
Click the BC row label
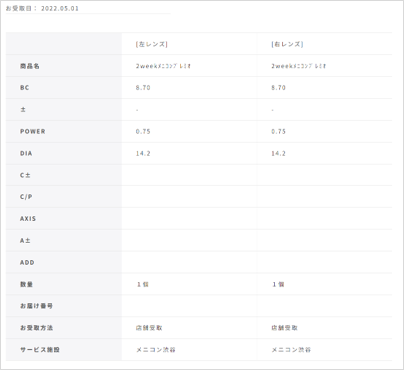(25, 88)
